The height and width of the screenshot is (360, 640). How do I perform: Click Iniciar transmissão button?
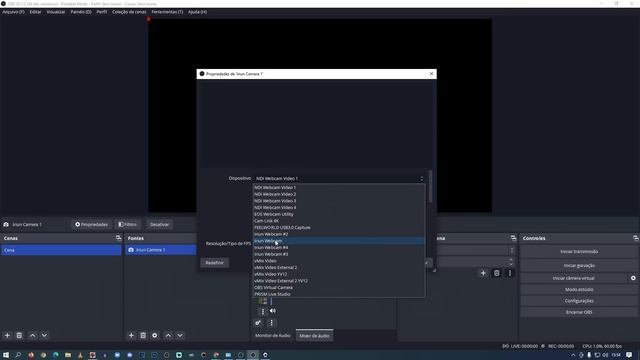tap(579, 251)
